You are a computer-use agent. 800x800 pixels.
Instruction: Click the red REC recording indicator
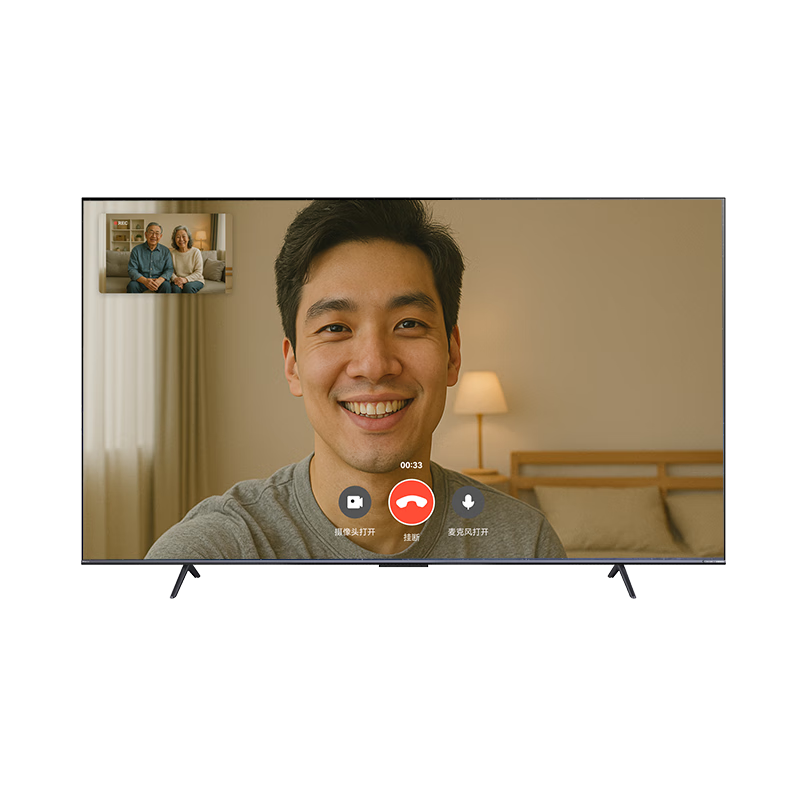[120, 222]
